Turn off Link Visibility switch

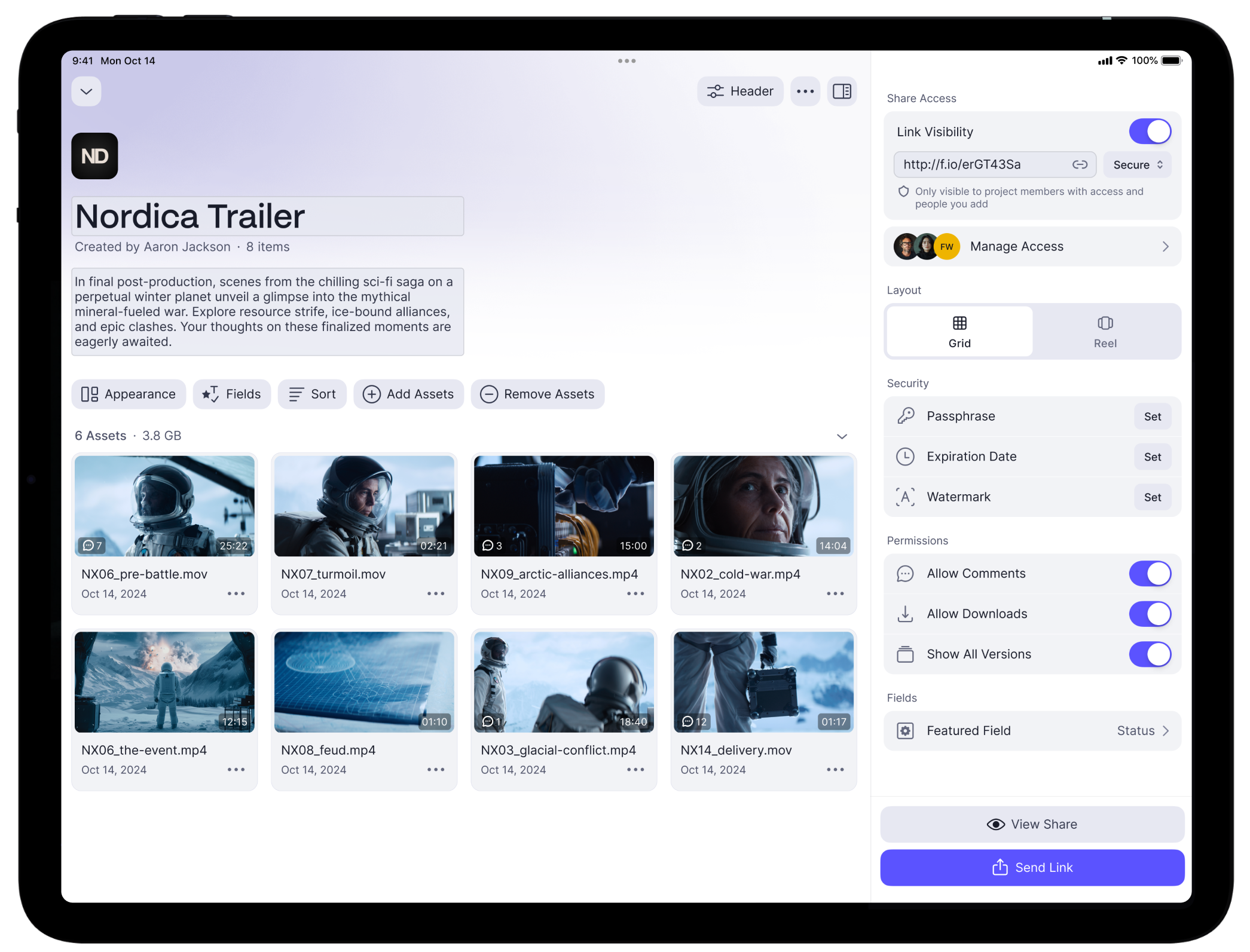[1149, 131]
